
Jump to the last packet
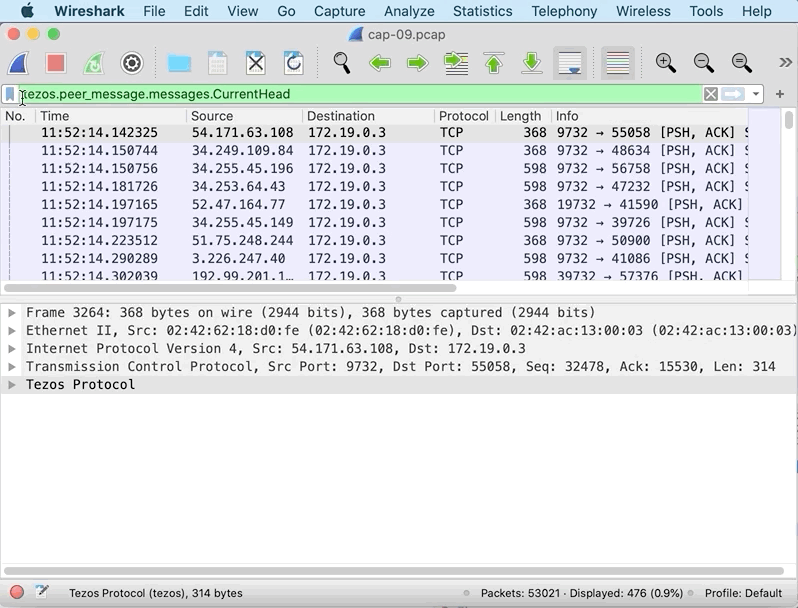pos(532,64)
